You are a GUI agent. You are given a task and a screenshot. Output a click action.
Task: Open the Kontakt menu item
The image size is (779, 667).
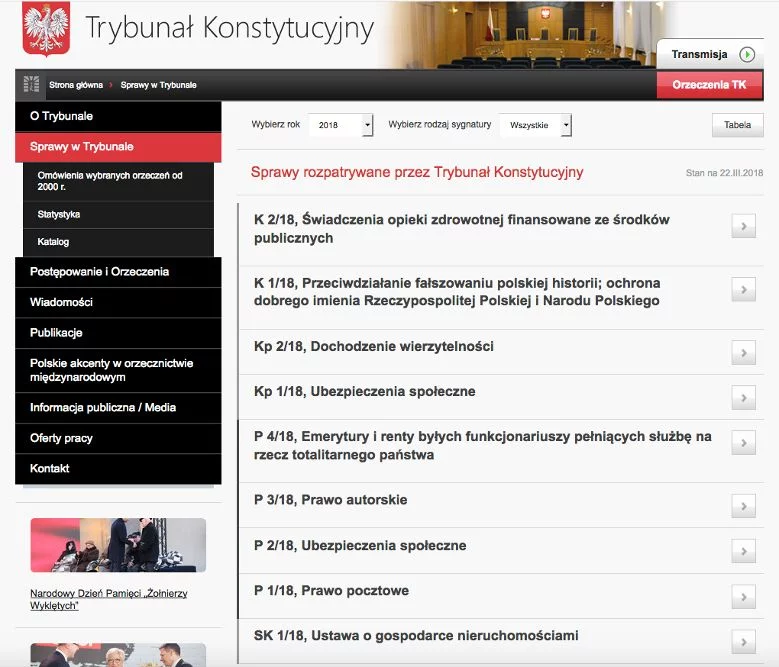pos(118,468)
